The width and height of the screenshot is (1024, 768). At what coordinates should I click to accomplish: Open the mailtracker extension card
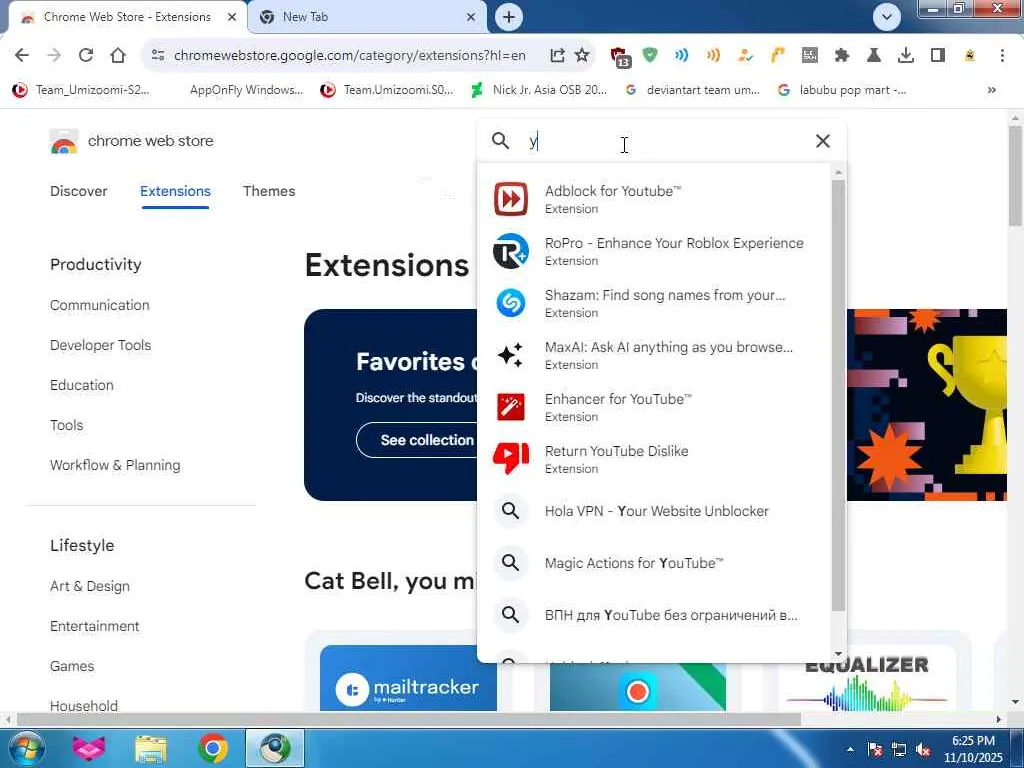[408, 678]
